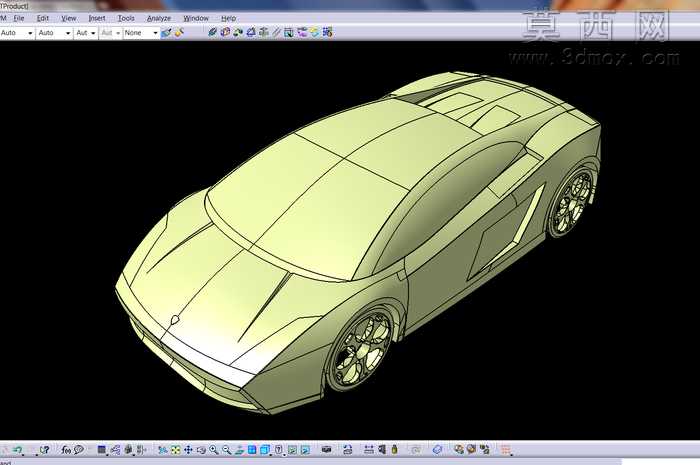Open the Formula f(x) tool

[x=66, y=450]
